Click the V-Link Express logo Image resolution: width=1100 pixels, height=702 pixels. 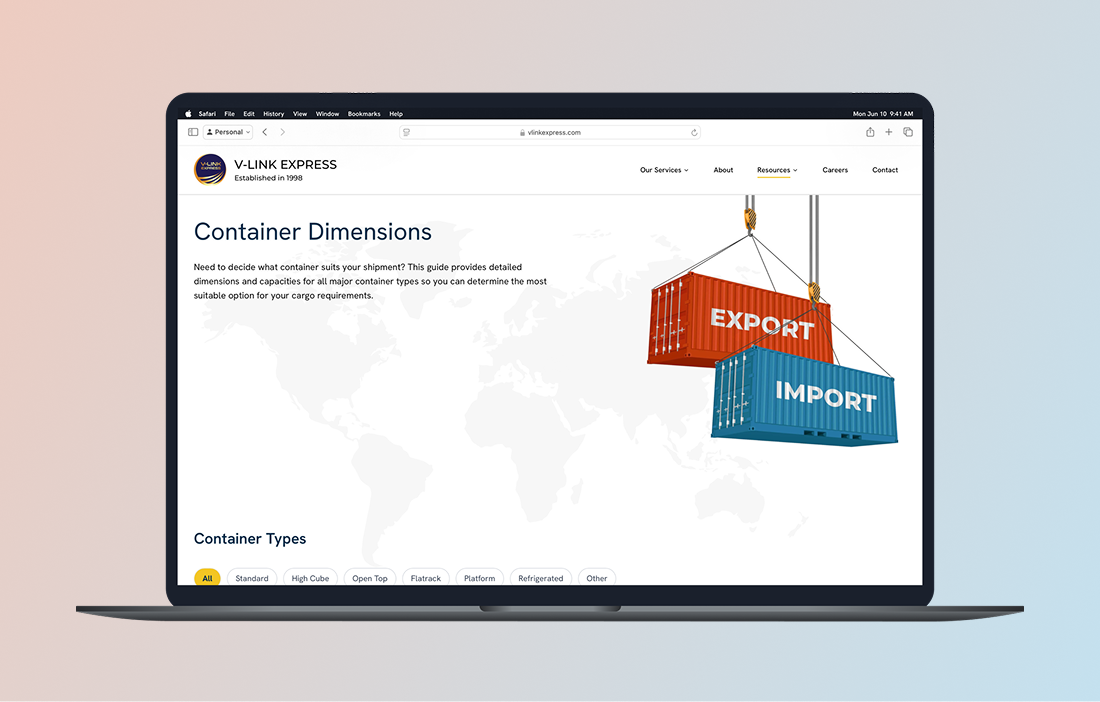point(210,170)
